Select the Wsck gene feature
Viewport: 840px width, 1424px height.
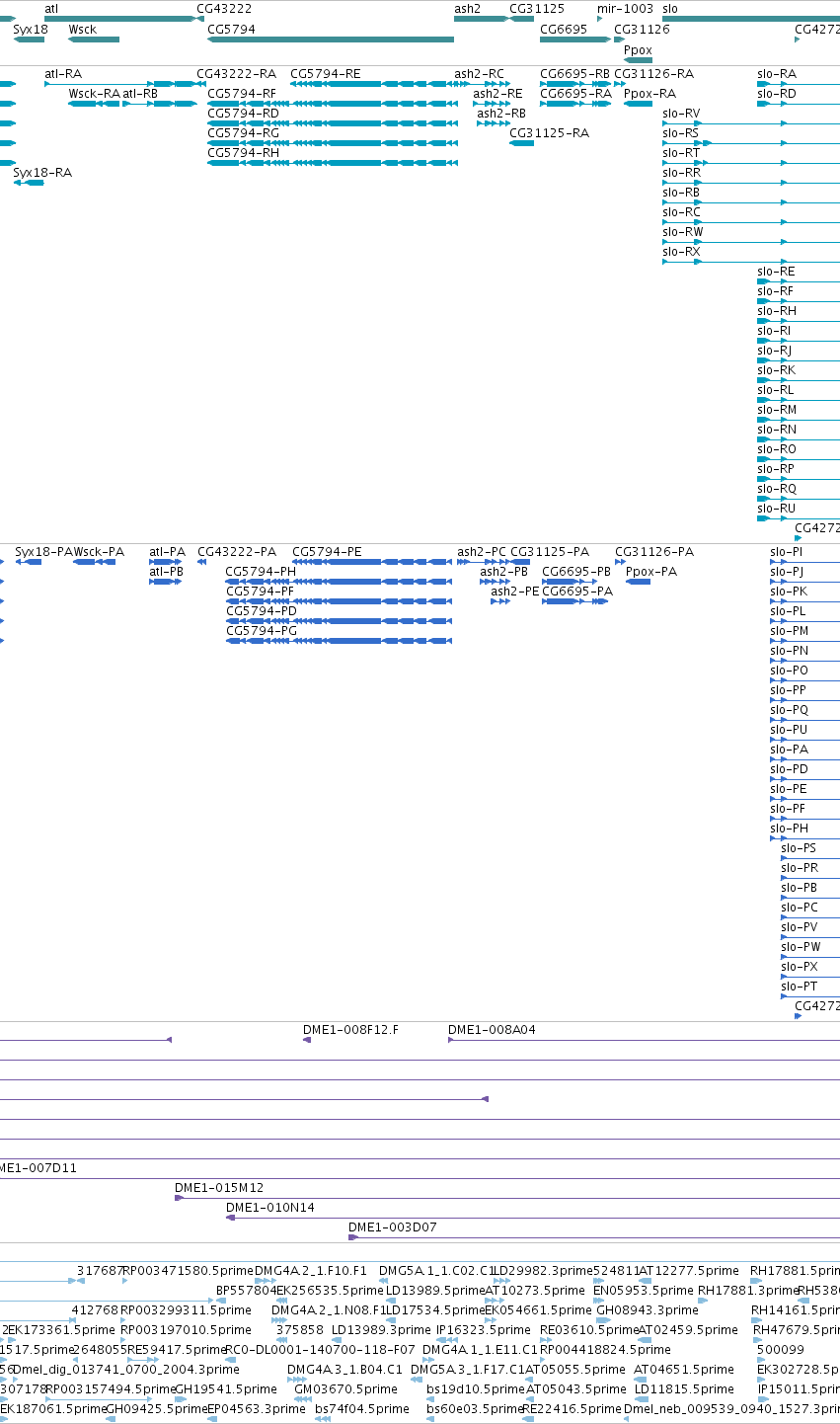pos(94,40)
